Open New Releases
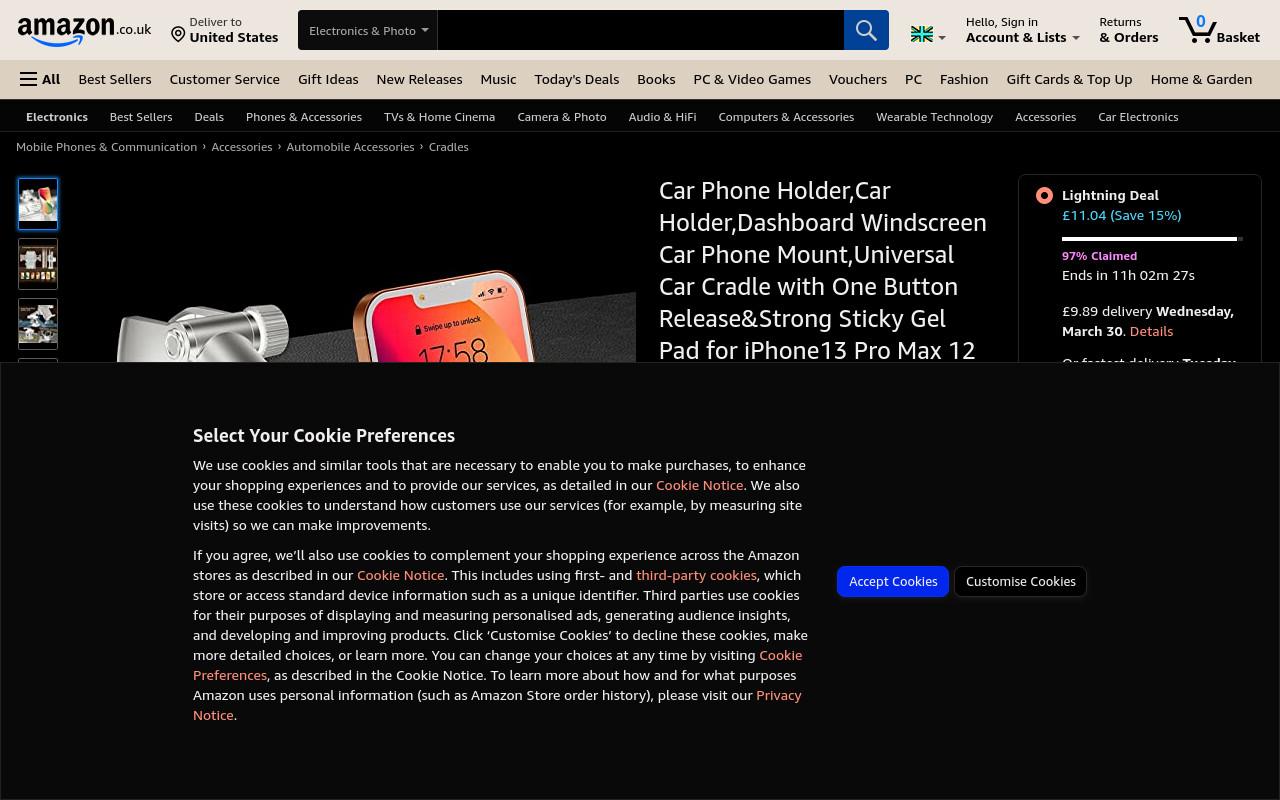 [x=419, y=79]
